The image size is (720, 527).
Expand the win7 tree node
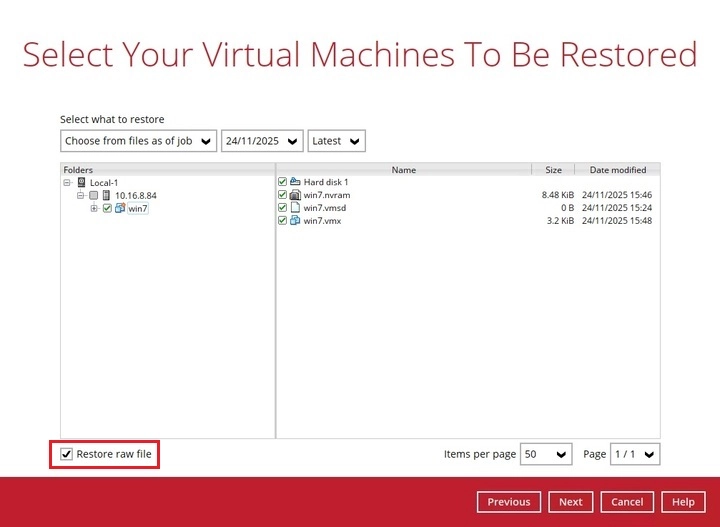(x=94, y=208)
